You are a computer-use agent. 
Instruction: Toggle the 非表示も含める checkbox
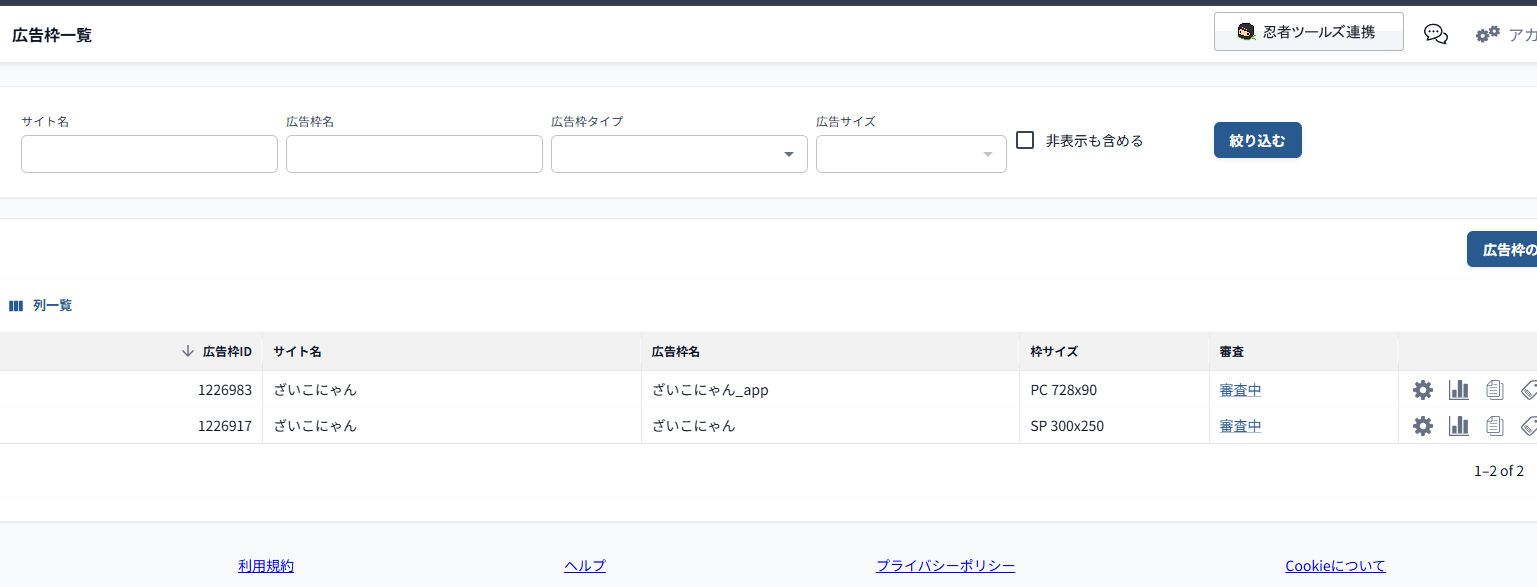(1025, 140)
